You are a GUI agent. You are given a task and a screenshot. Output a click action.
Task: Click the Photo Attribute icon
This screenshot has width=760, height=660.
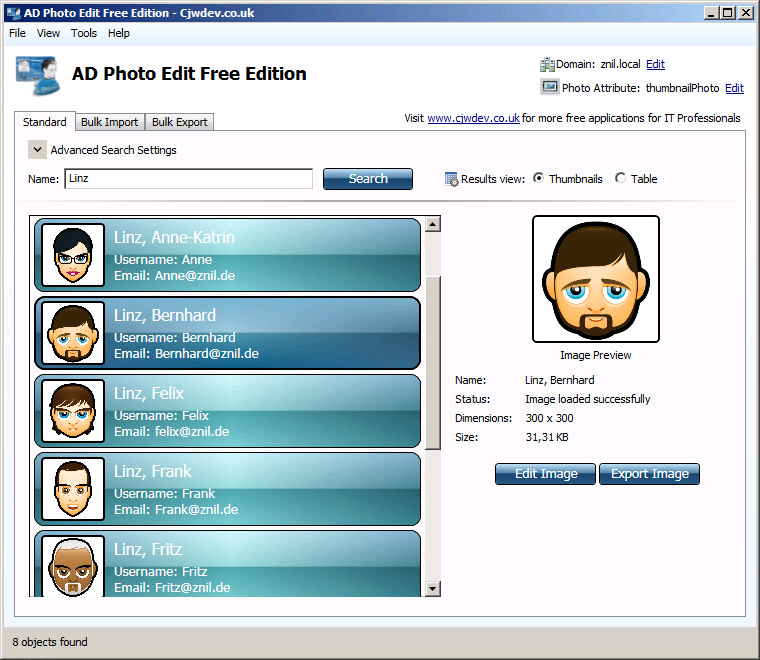(x=549, y=88)
